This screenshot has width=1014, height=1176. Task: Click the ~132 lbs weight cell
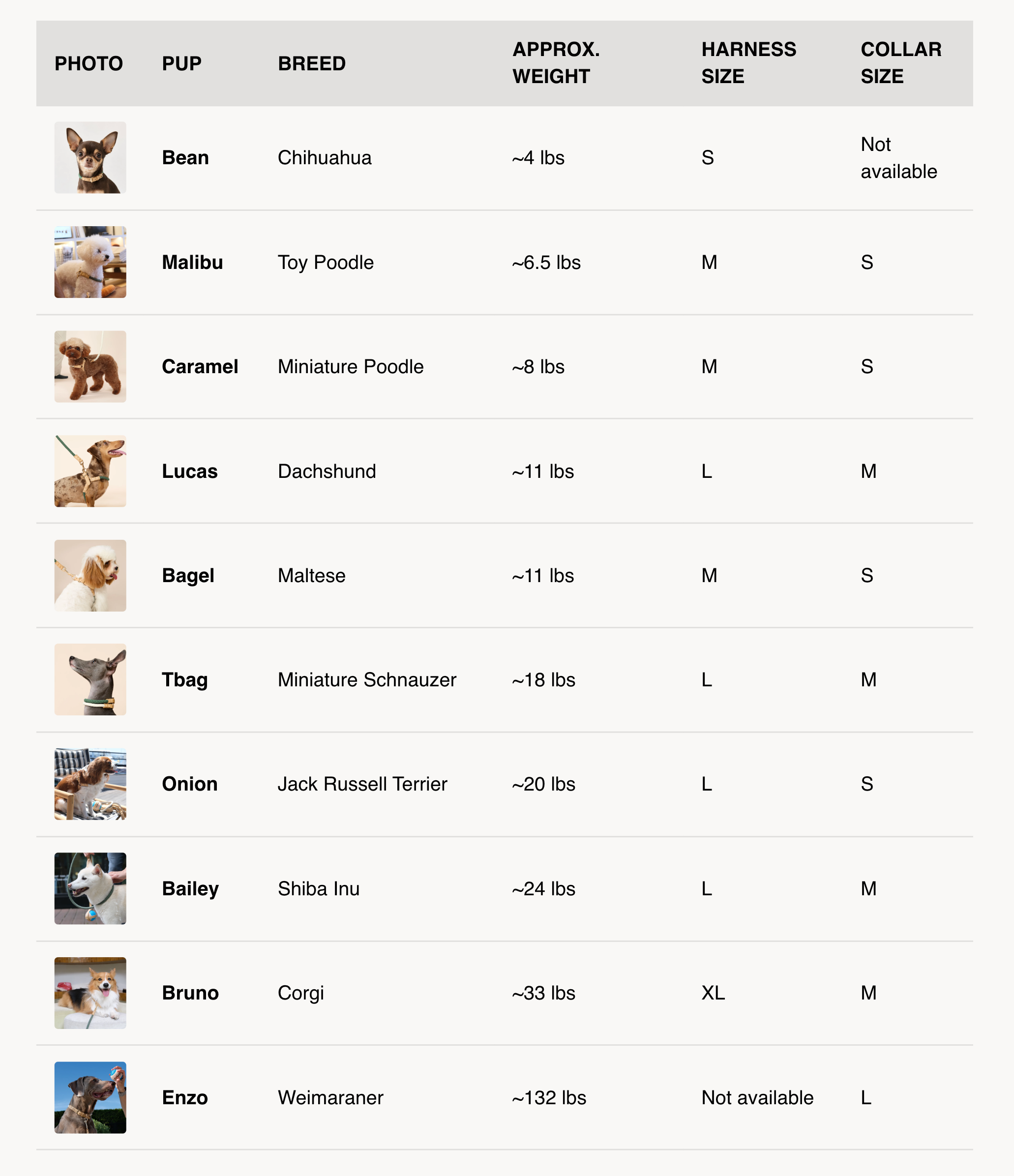pyautogui.click(x=549, y=1098)
